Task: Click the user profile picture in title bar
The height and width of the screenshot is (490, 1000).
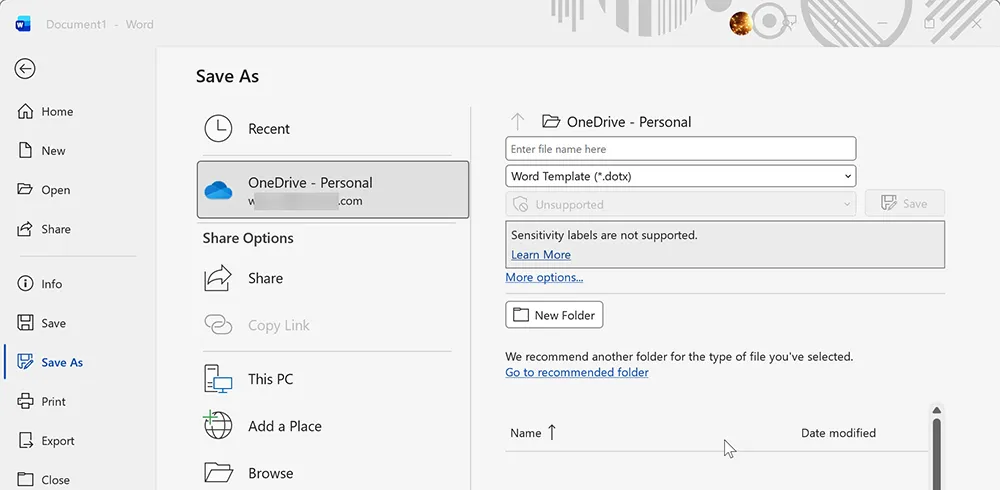Action: (741, 23)
